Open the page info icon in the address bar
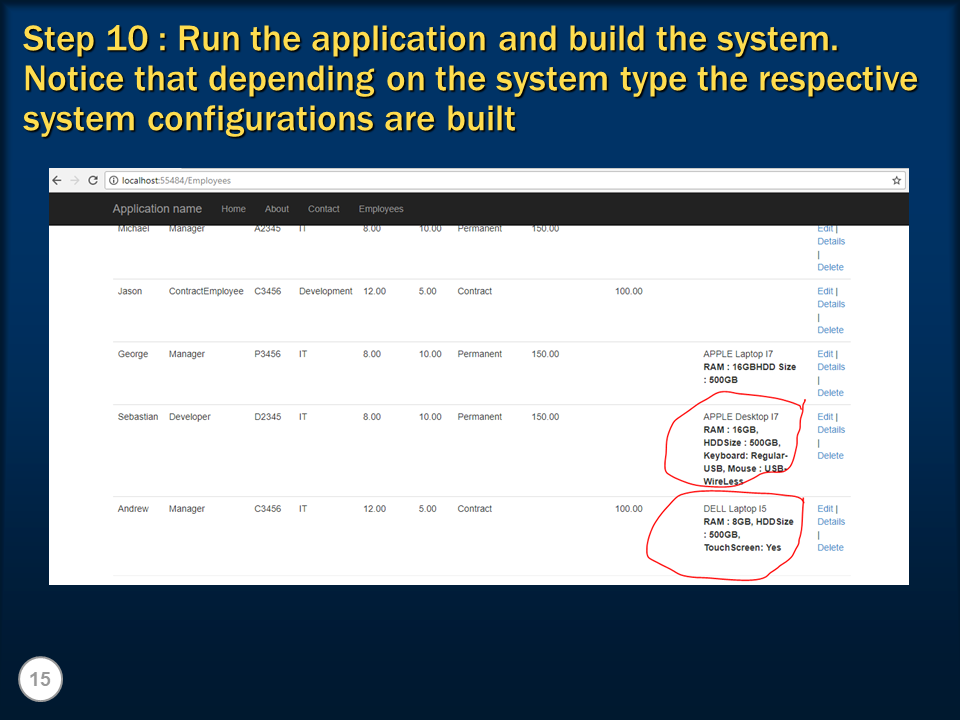Screen dimensions: 960x720 pos(112,180)
